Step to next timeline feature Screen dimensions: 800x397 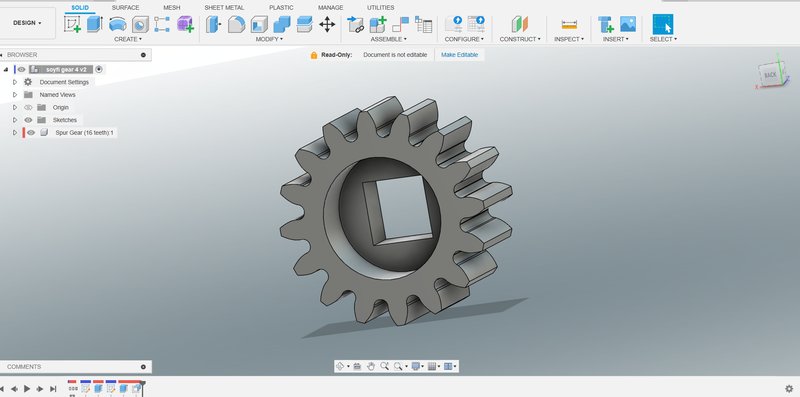40,389
